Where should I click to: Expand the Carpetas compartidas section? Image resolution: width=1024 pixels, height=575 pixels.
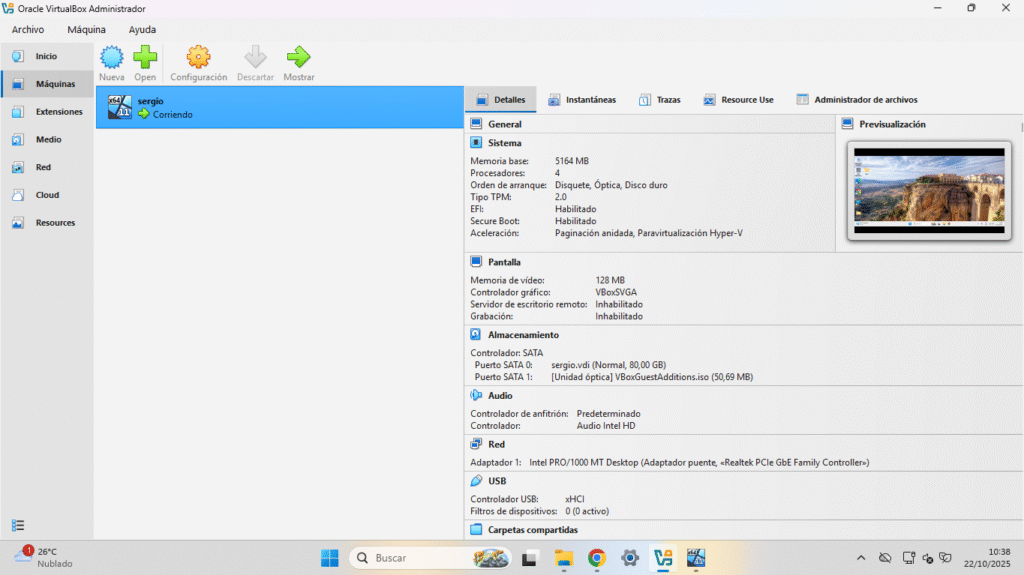pyautogui.click(x=531, y=530)
